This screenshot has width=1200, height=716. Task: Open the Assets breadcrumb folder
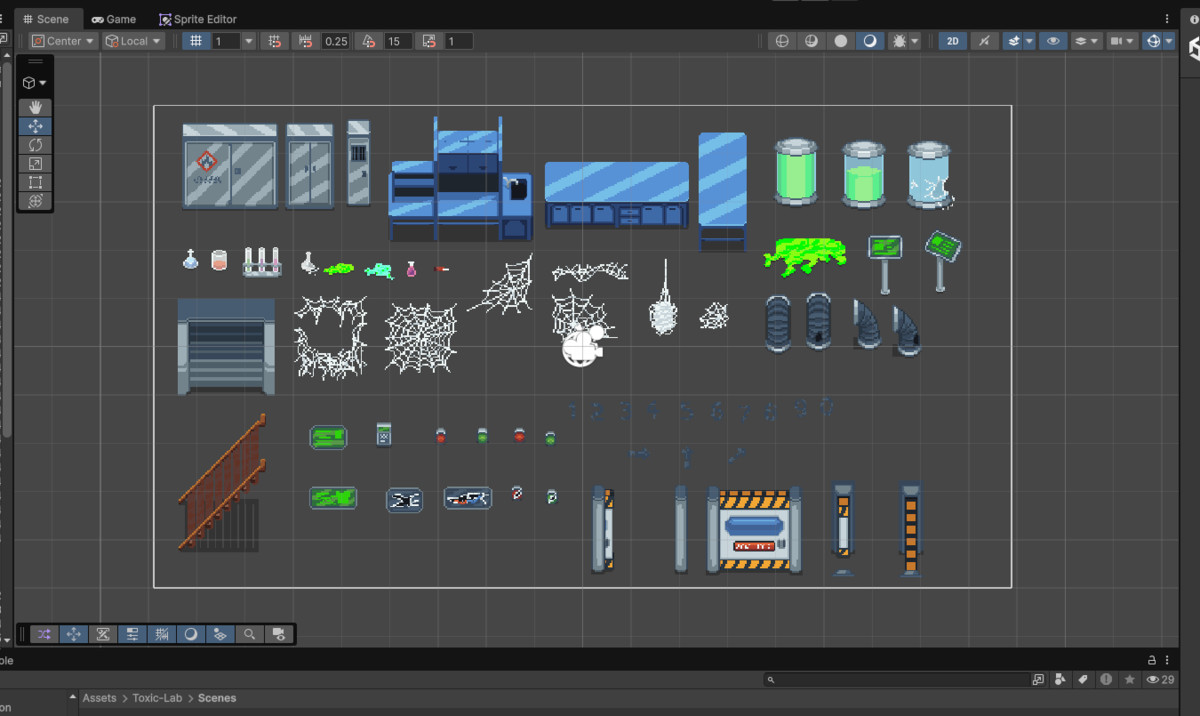click(99, 698)
